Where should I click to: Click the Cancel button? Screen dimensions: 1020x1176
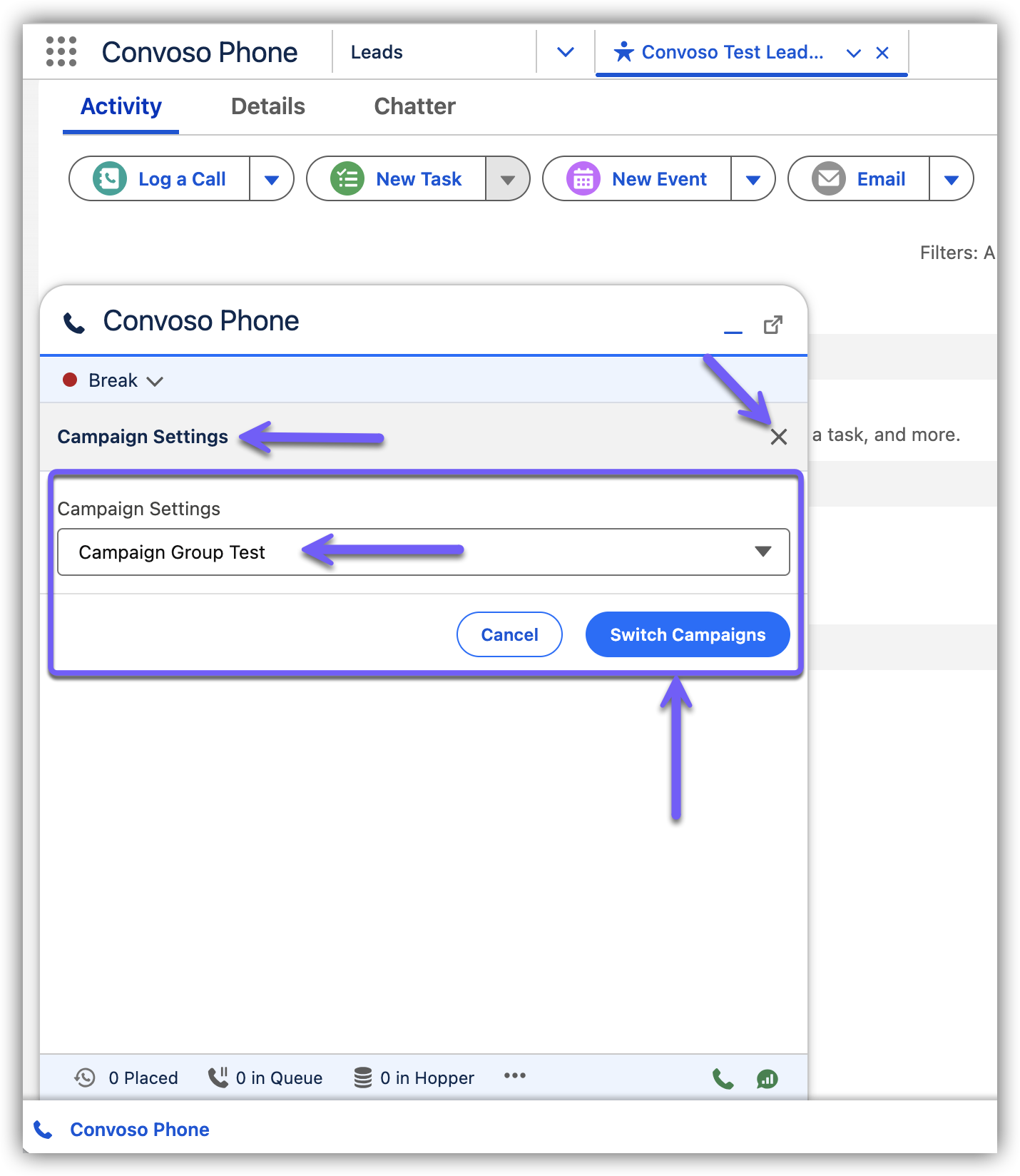click(x=509, y=634)
